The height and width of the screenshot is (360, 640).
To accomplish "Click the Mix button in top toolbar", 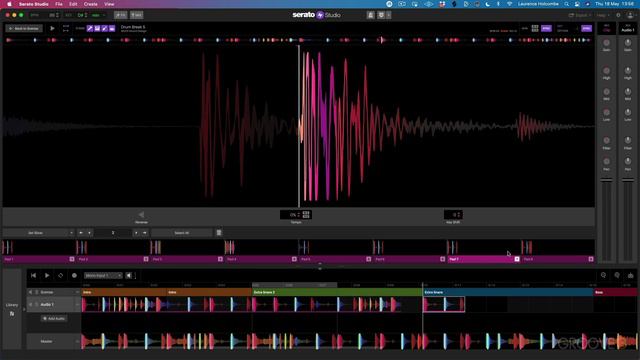I will [x=136, y=15].
